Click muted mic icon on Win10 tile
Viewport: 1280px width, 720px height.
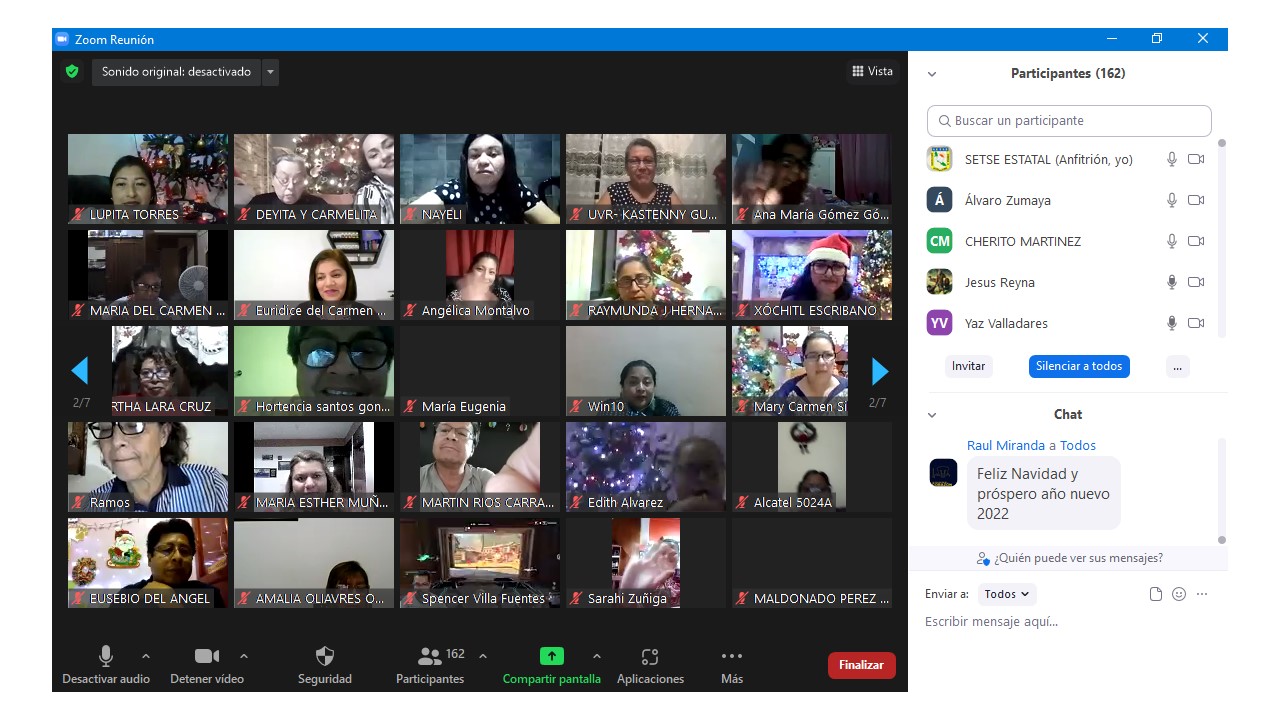point(576,406)
